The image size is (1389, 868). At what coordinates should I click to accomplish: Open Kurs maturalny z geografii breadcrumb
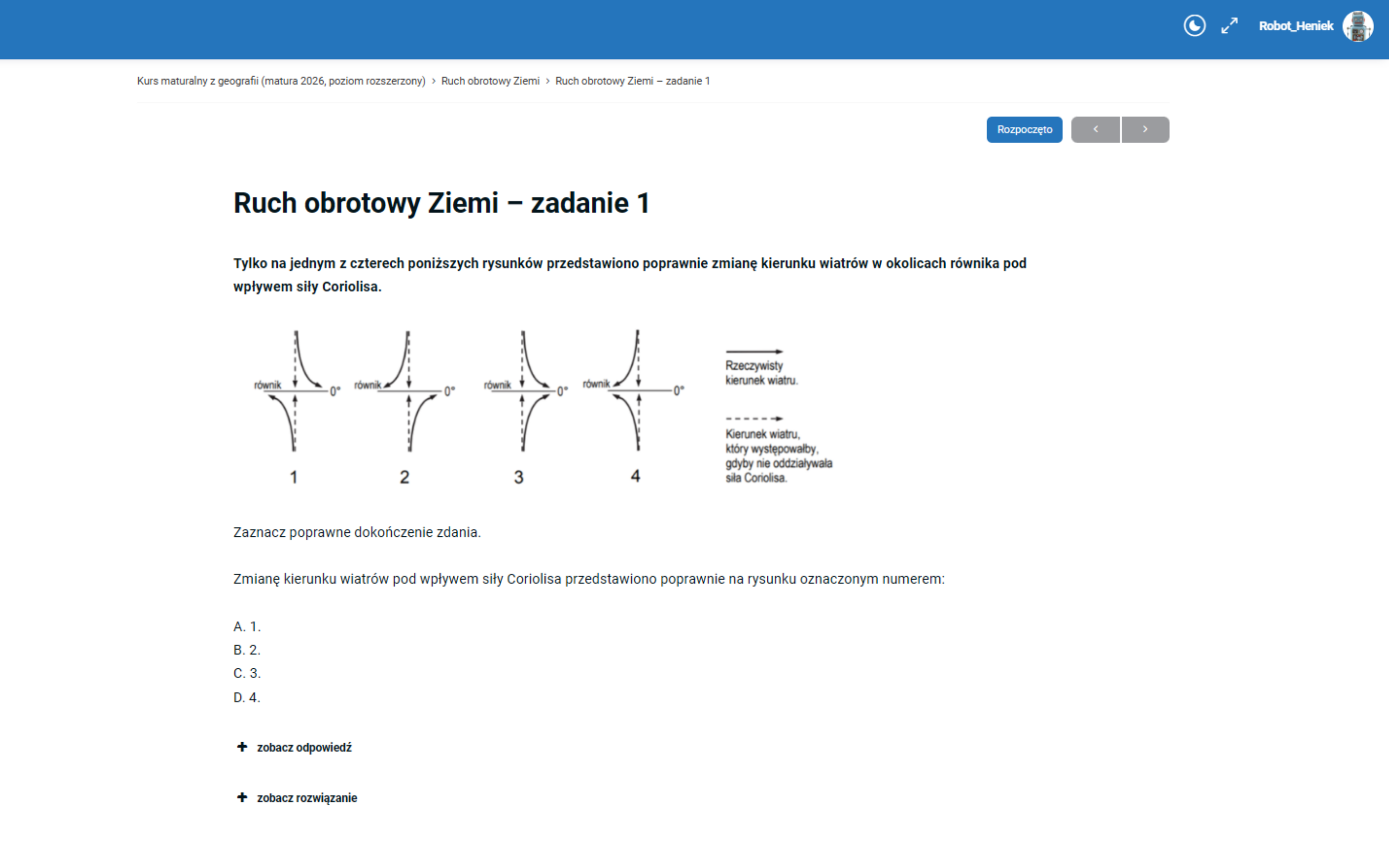coord(281,81)
